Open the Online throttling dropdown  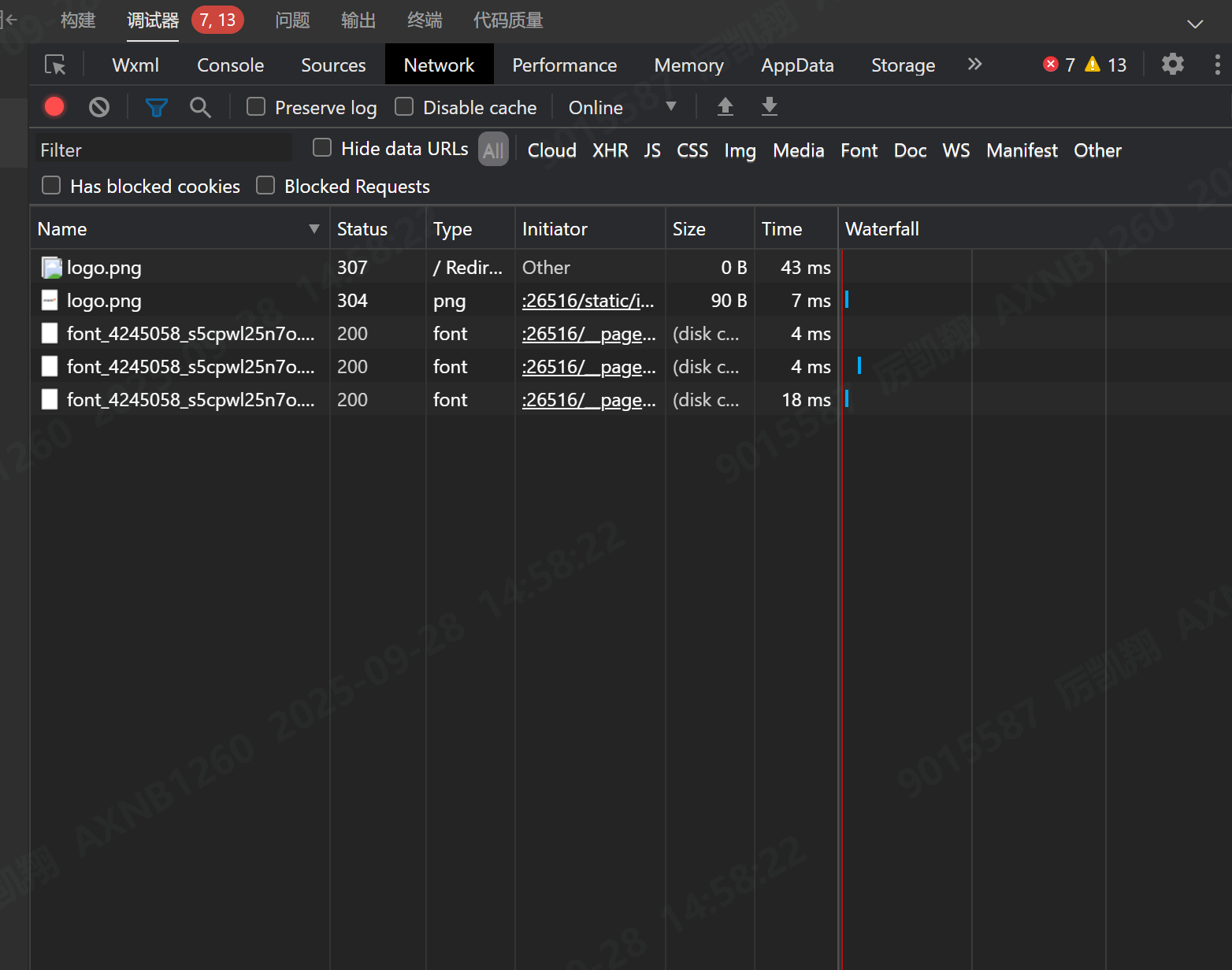[x=622, y=107]
